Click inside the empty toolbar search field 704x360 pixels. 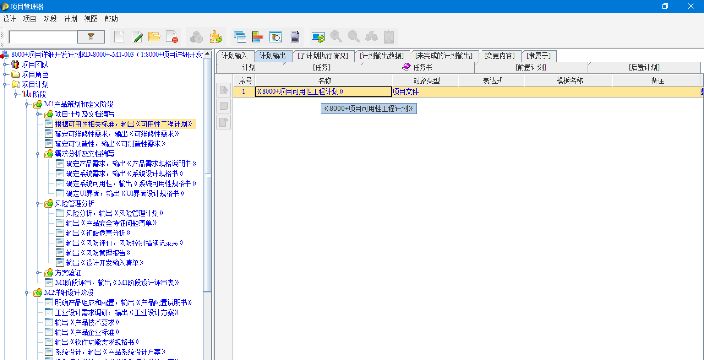click(43, 37)
